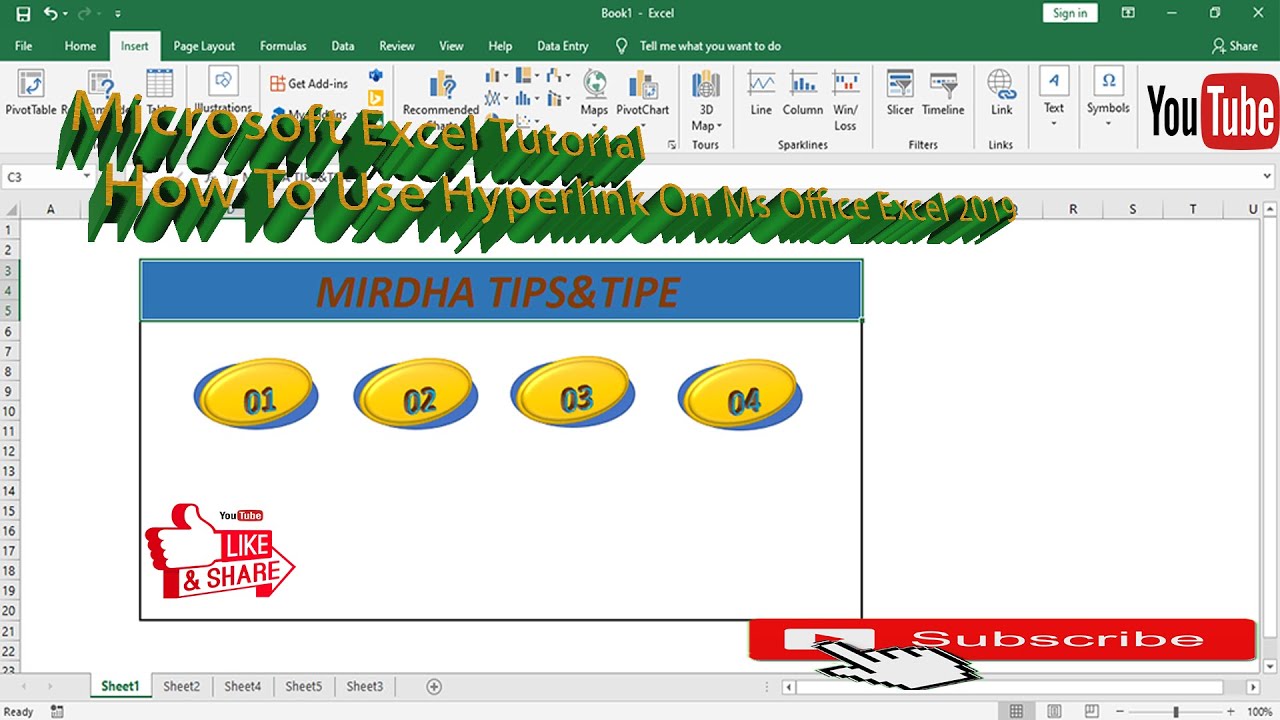1280x720 pixels.
Task: Open Customize Quick Access Toolbar dropdown
Action: [x=118, y=14]
